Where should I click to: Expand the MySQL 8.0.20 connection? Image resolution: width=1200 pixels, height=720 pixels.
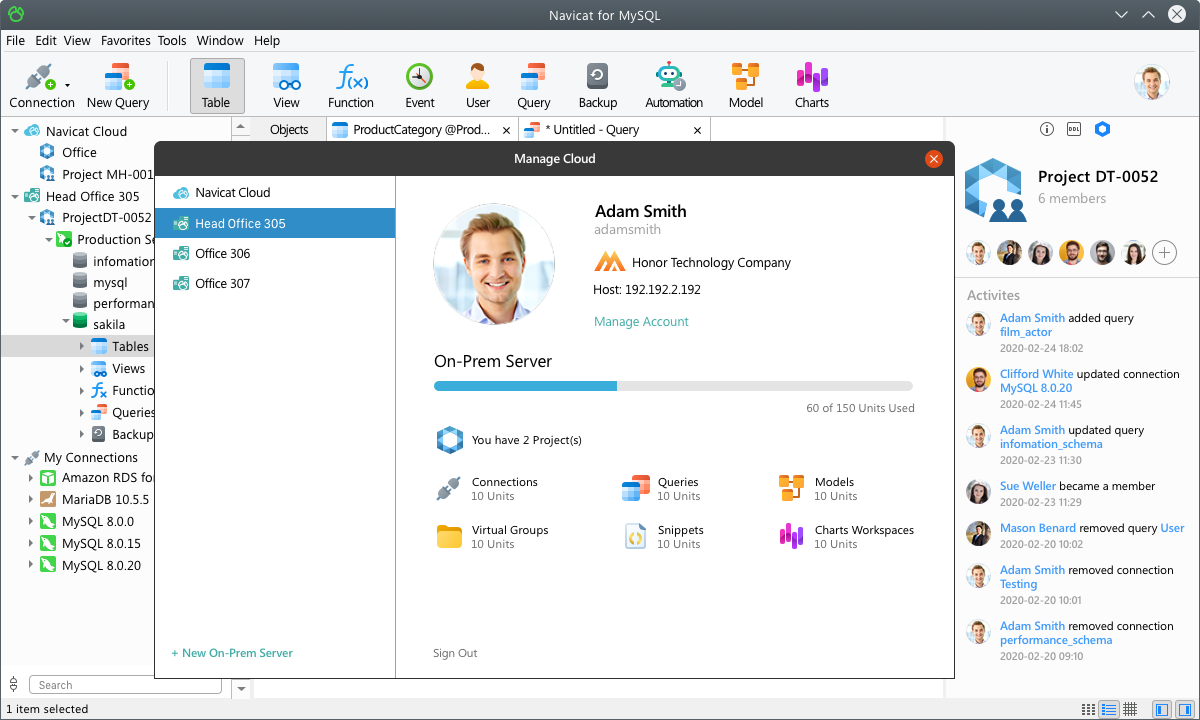[x=31, y=566]
